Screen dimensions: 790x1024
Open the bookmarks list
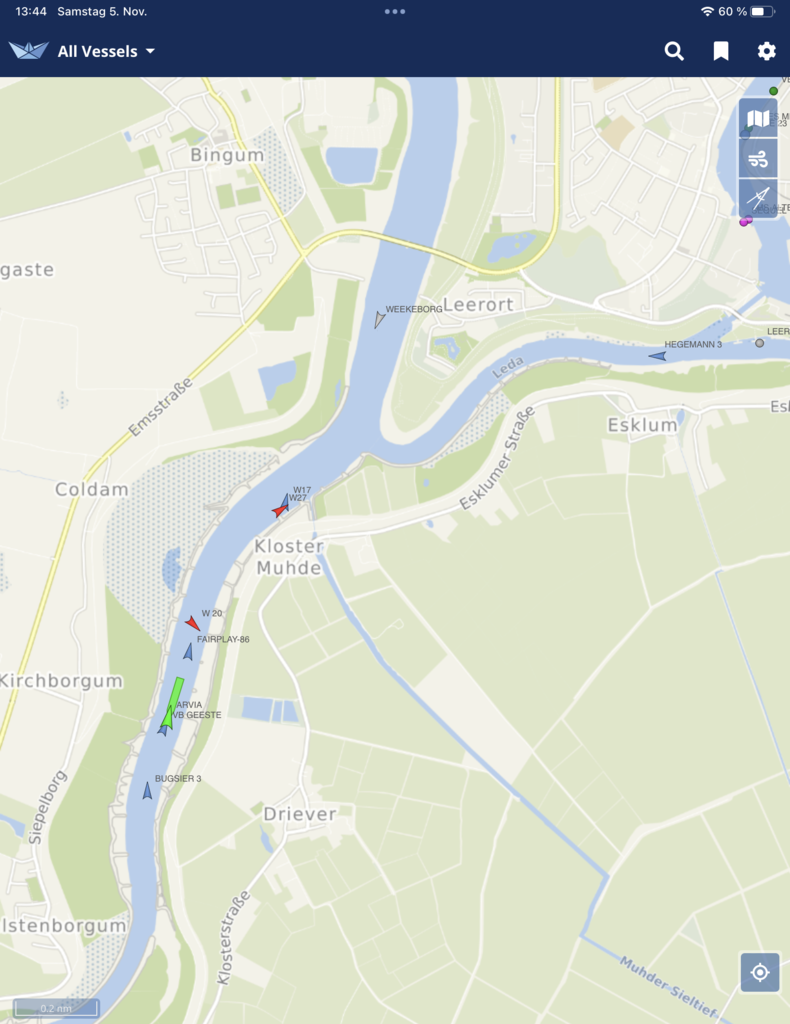(721, 51)
